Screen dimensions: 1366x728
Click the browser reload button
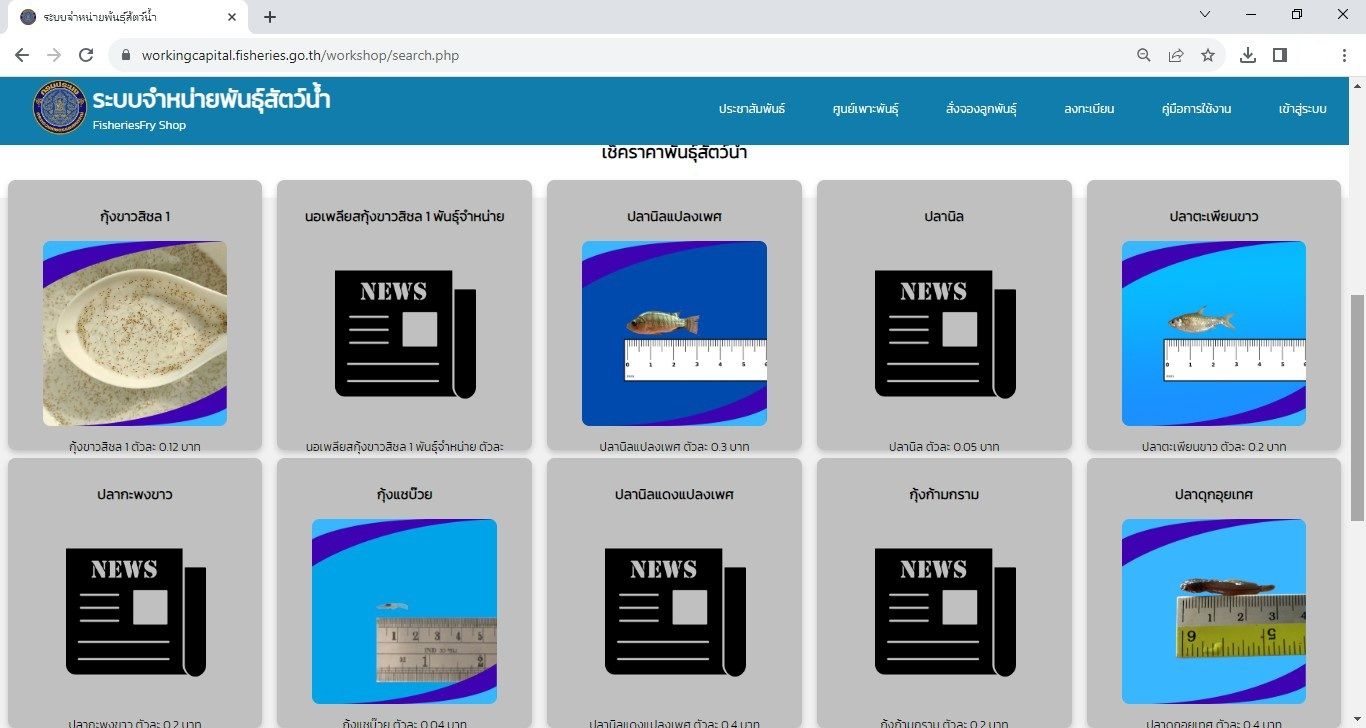click(86, 55)
